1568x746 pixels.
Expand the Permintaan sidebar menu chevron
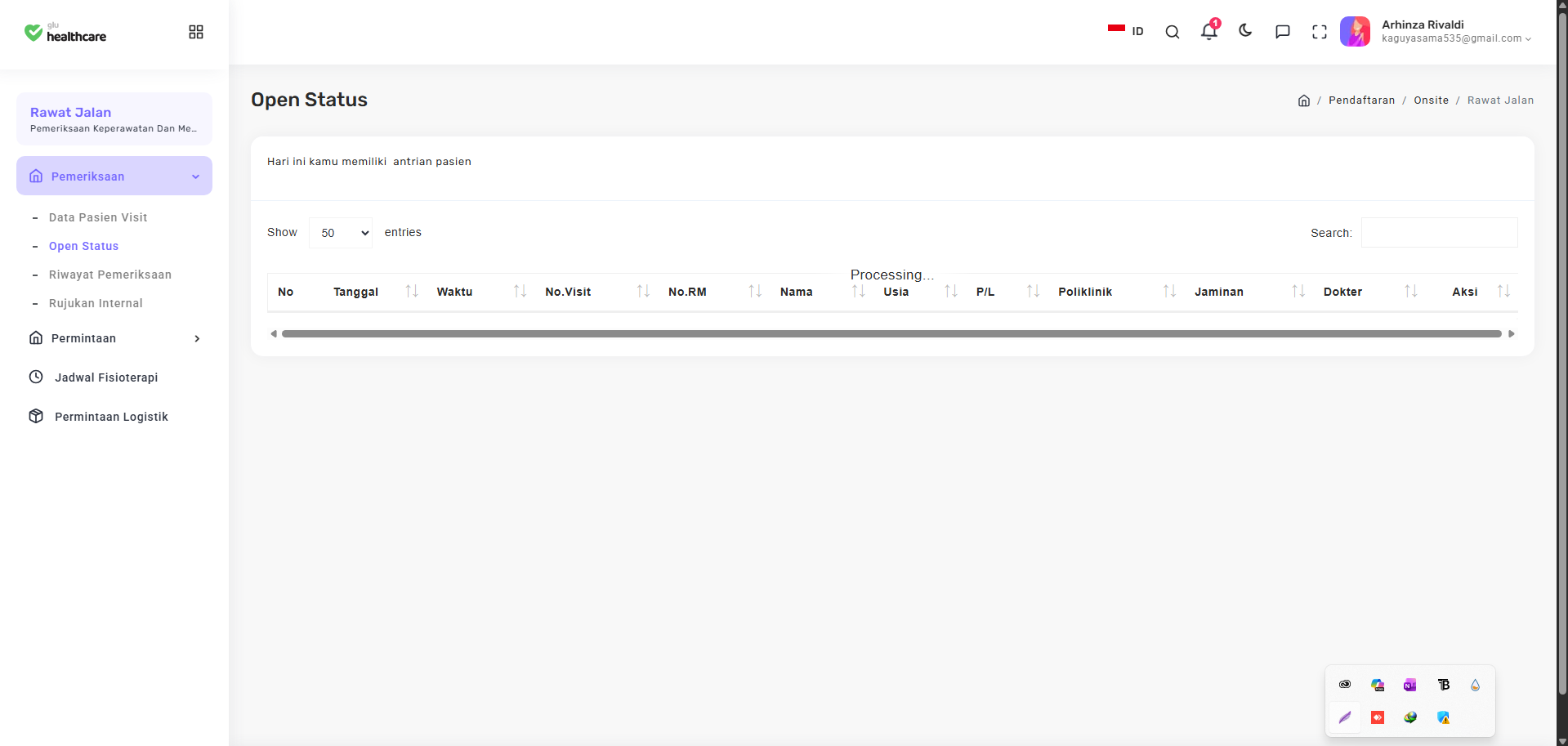point(197,338)
